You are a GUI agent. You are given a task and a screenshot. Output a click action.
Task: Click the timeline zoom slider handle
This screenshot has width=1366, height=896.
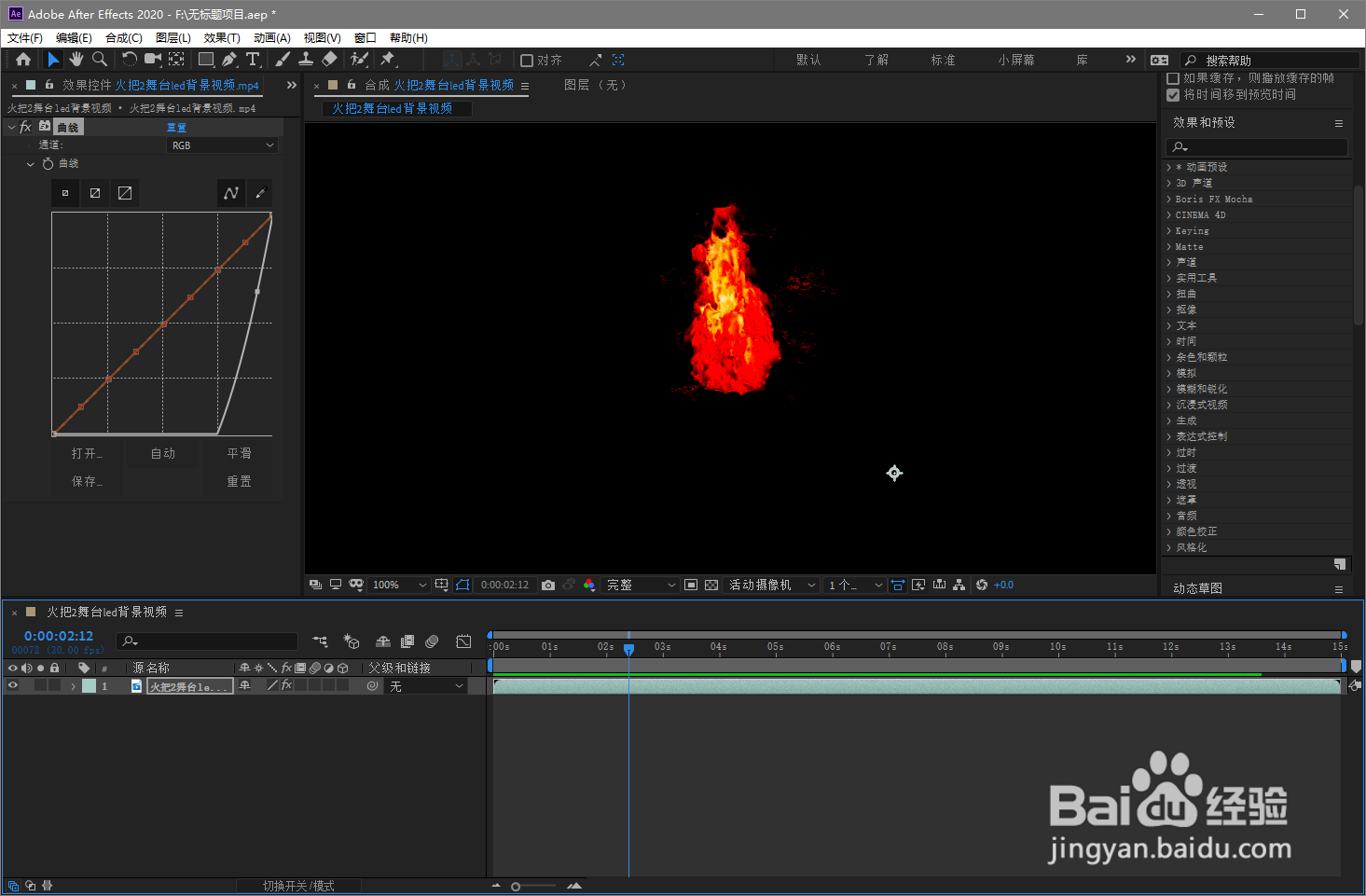pyautogui.click(x=516, y=887)
